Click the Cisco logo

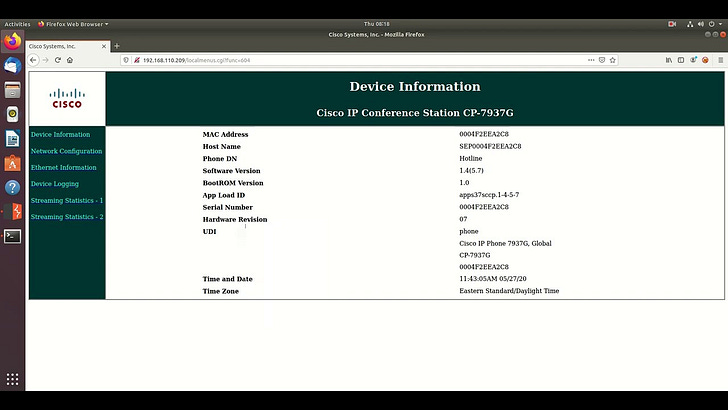tap(67, 98)
